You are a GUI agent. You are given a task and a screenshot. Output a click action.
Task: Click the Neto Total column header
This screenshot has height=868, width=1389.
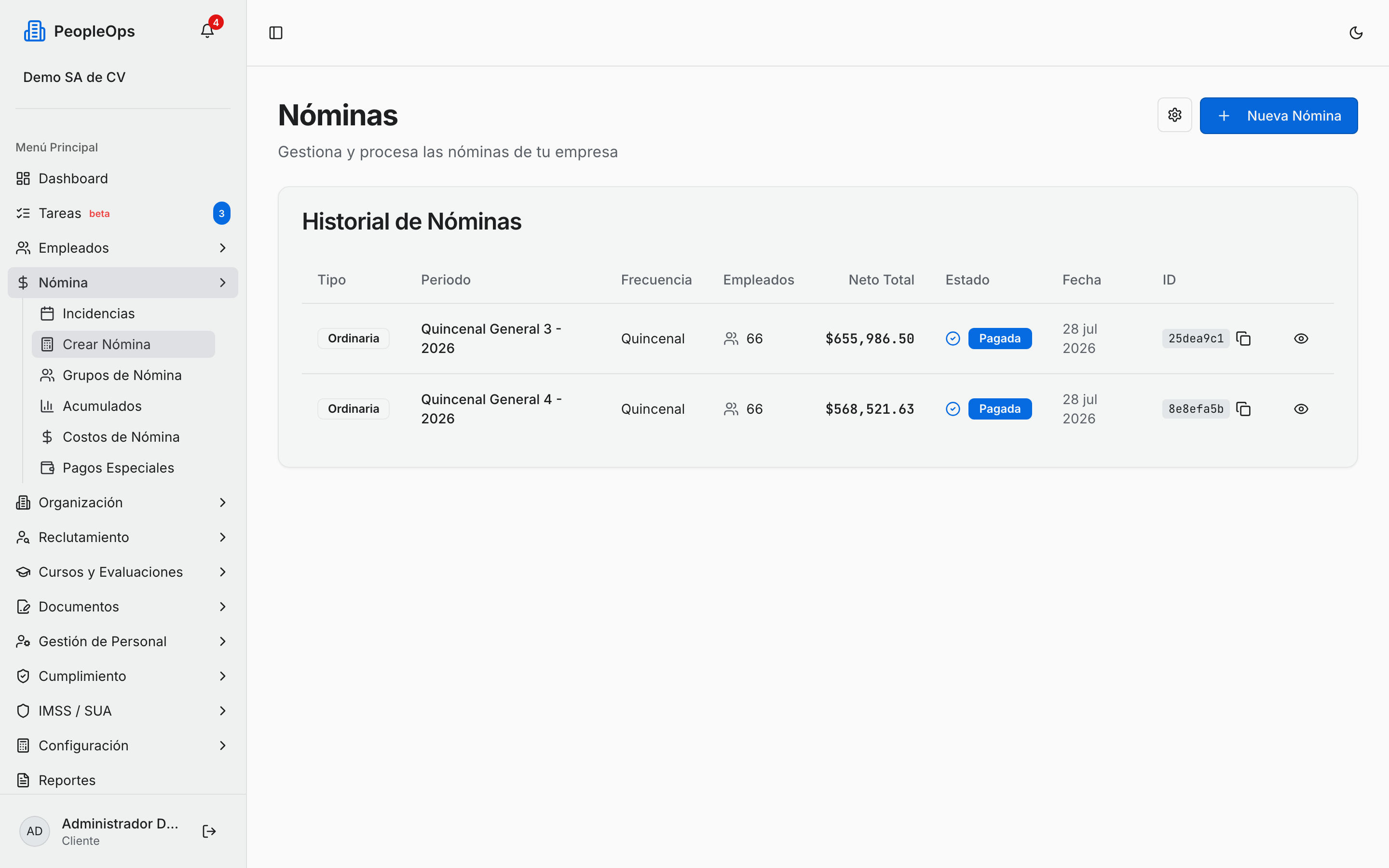point(881,280)
